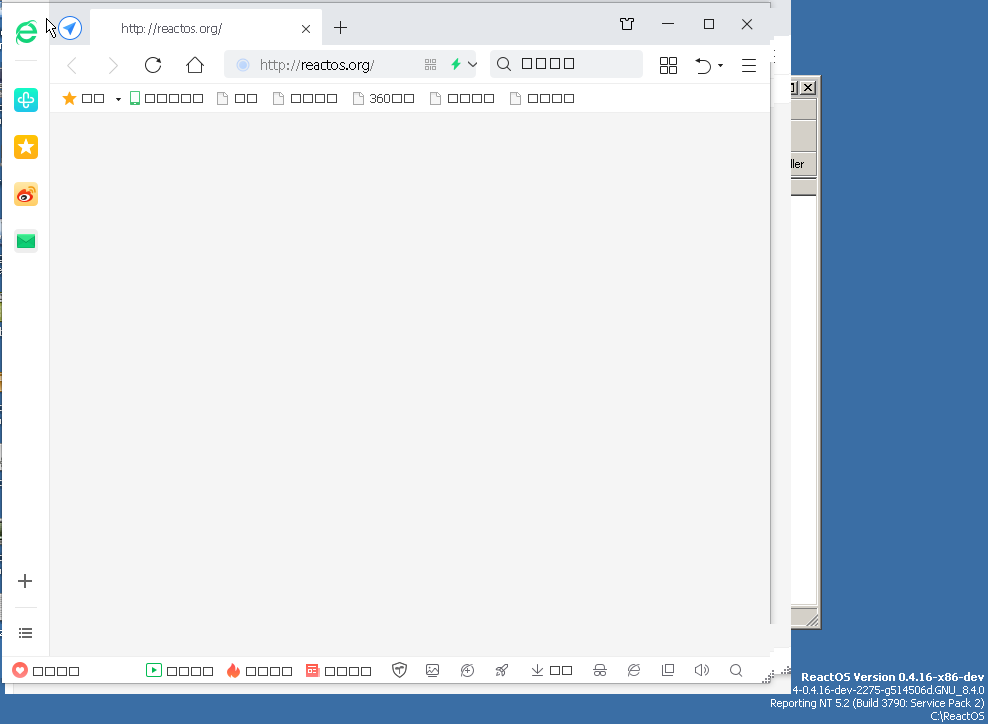
Task: Go to the home page
Action: [195, 65]
